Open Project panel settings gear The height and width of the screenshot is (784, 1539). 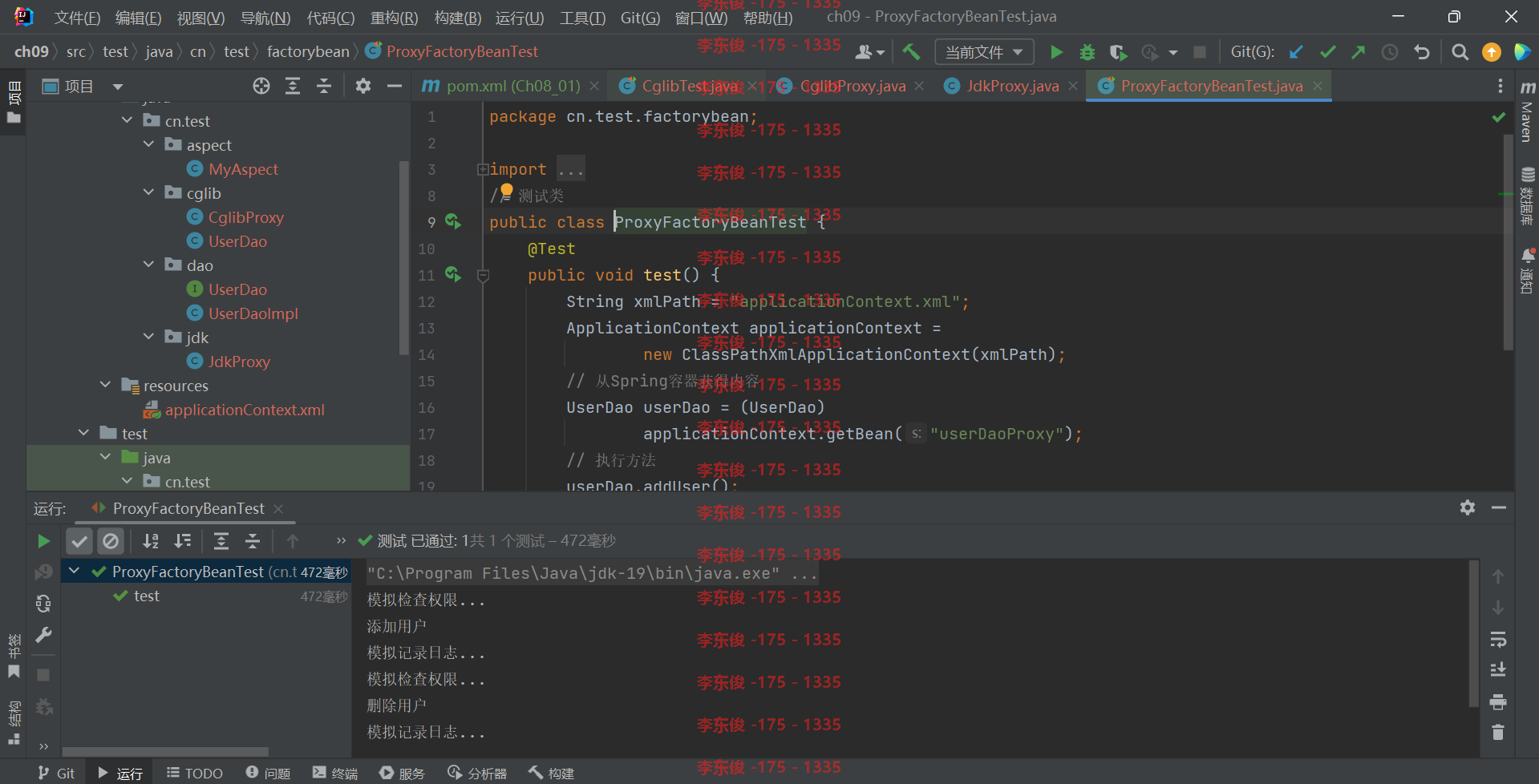pos(363,86)
